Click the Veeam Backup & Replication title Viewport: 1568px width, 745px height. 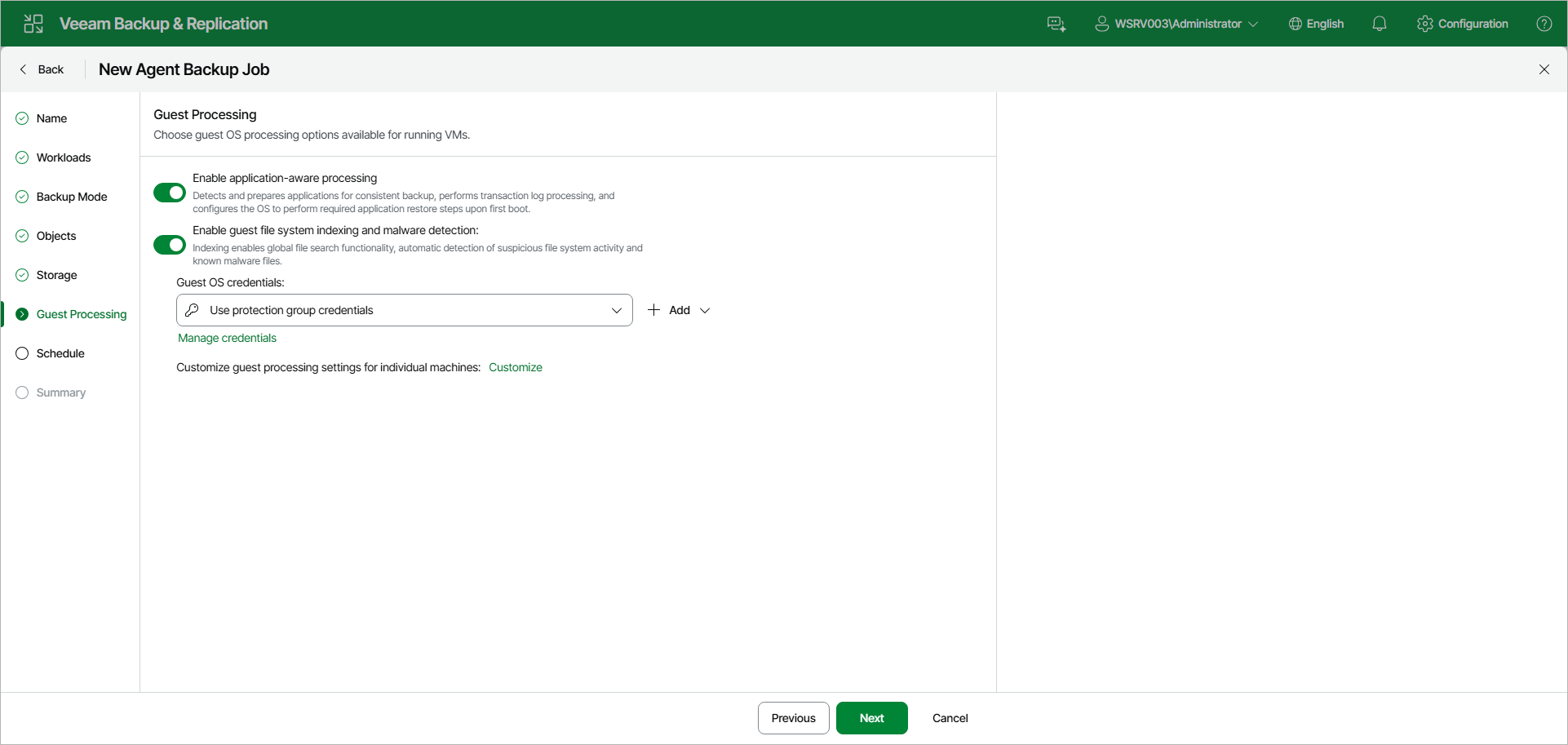coord(163,24)
